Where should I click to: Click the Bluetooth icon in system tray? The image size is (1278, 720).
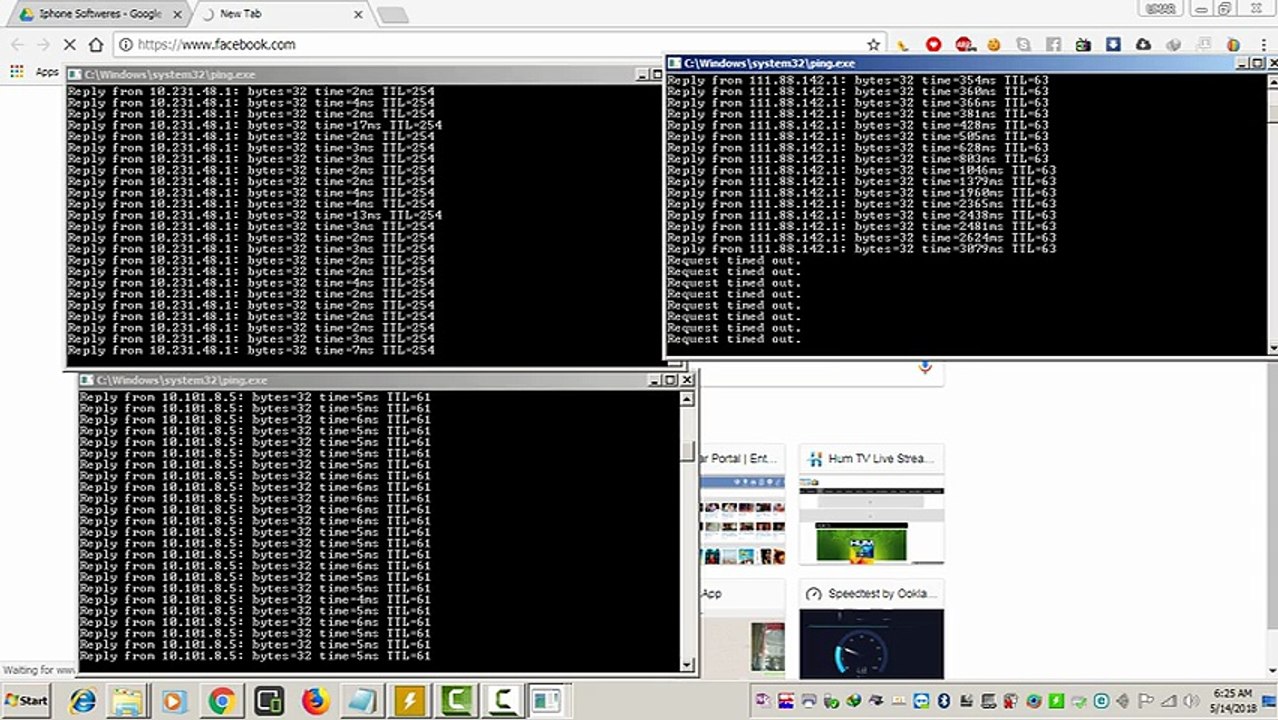(943, 701)
